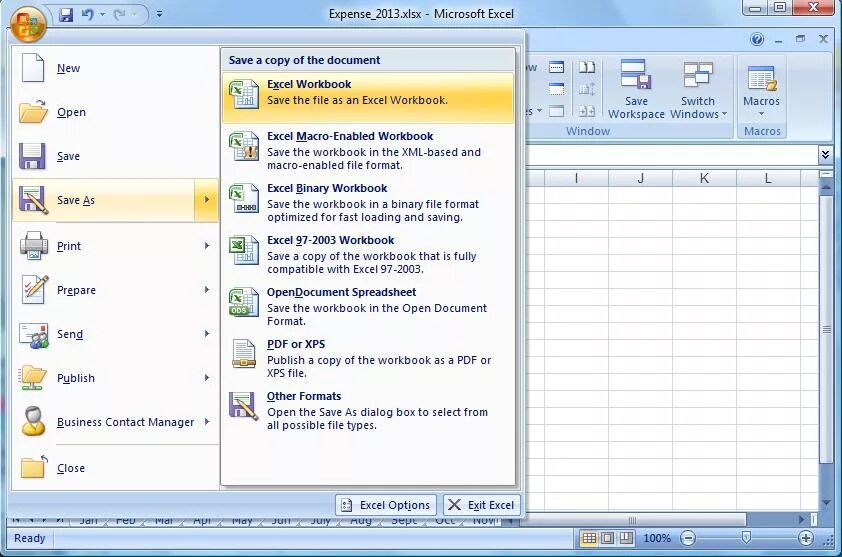Click the Publish network folder icon
Screen dimensions: 842x557
32,378
